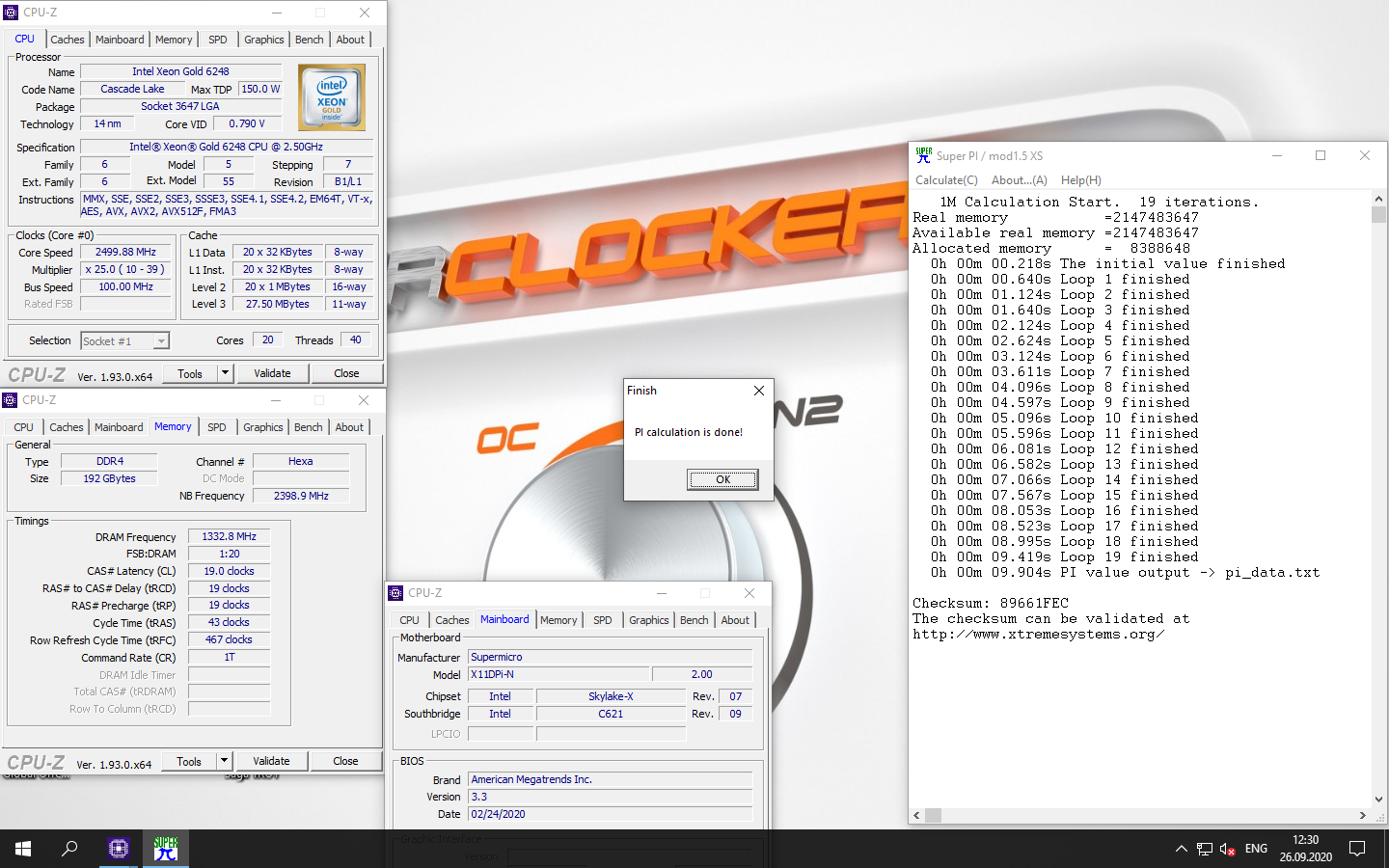Viewport: 1389px width, 868px height.
Task: Open Help(H) menu in Super PI
Action: [x=1081, y=180]
